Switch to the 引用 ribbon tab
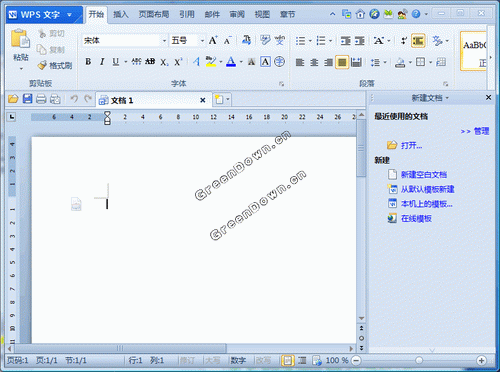 pyautogui.click(x=187, y=14)
